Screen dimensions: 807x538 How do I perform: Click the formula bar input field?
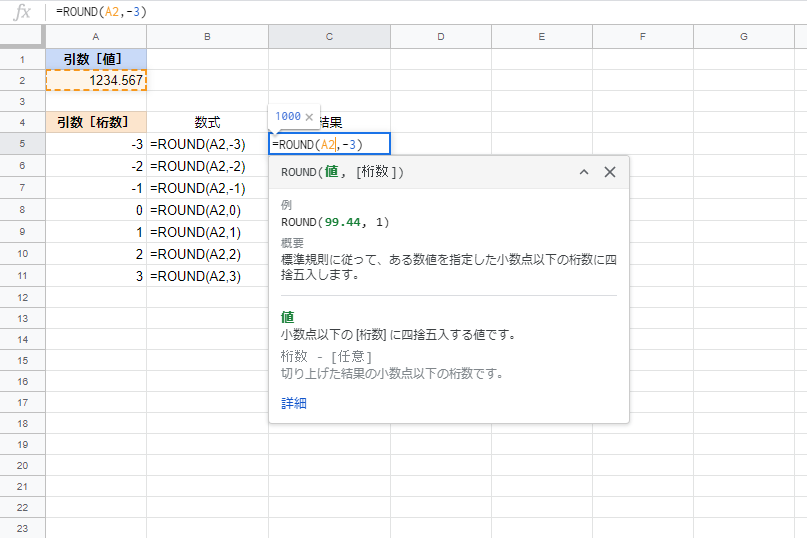click(427, 12)
